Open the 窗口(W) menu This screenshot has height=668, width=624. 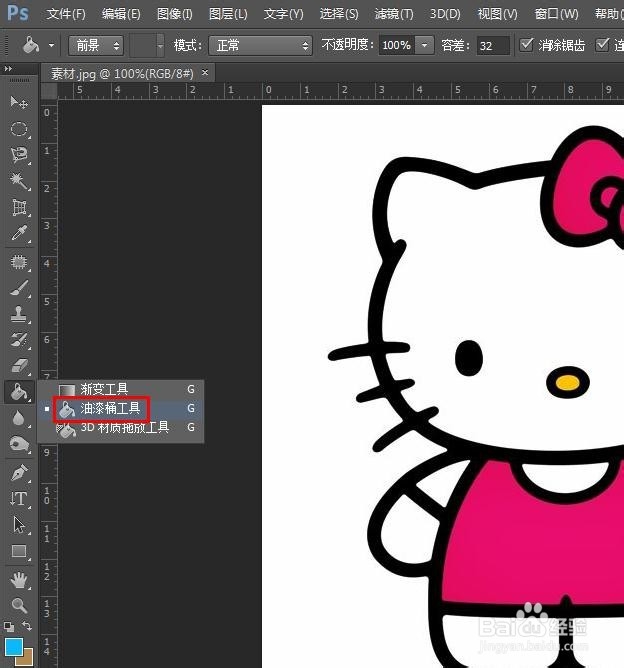point(556,14)
